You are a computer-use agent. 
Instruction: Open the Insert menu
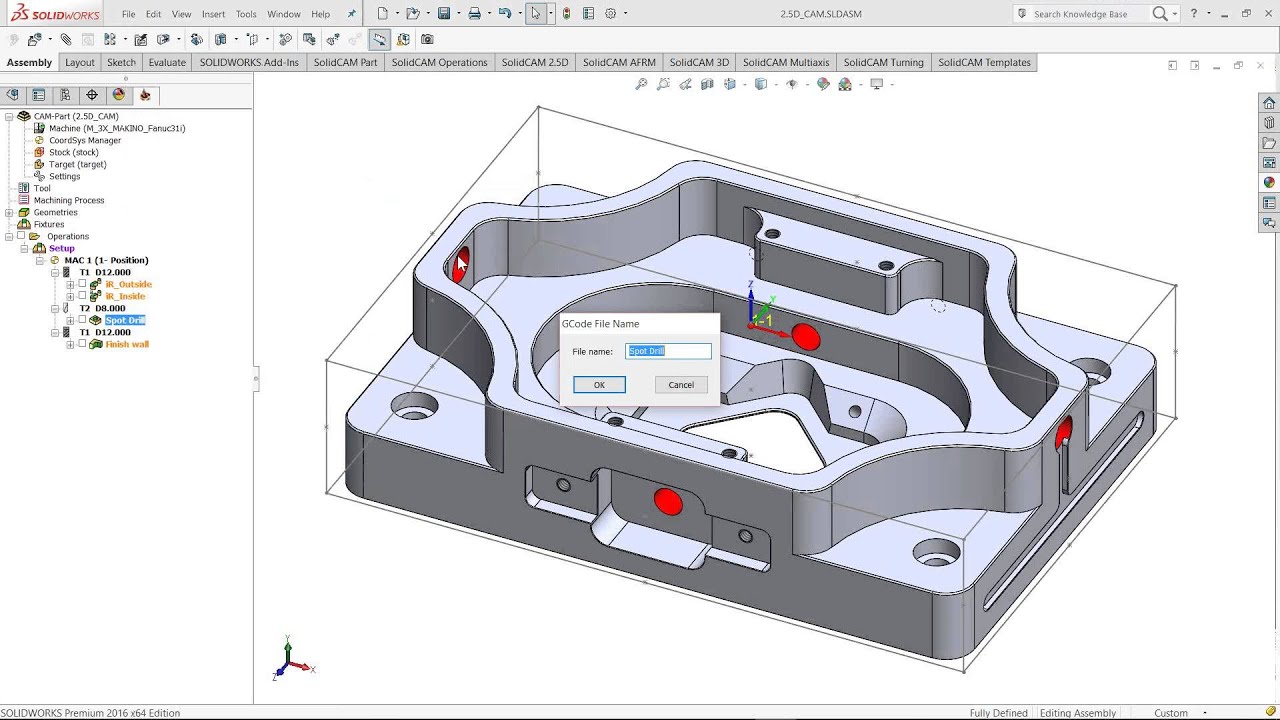213,14
